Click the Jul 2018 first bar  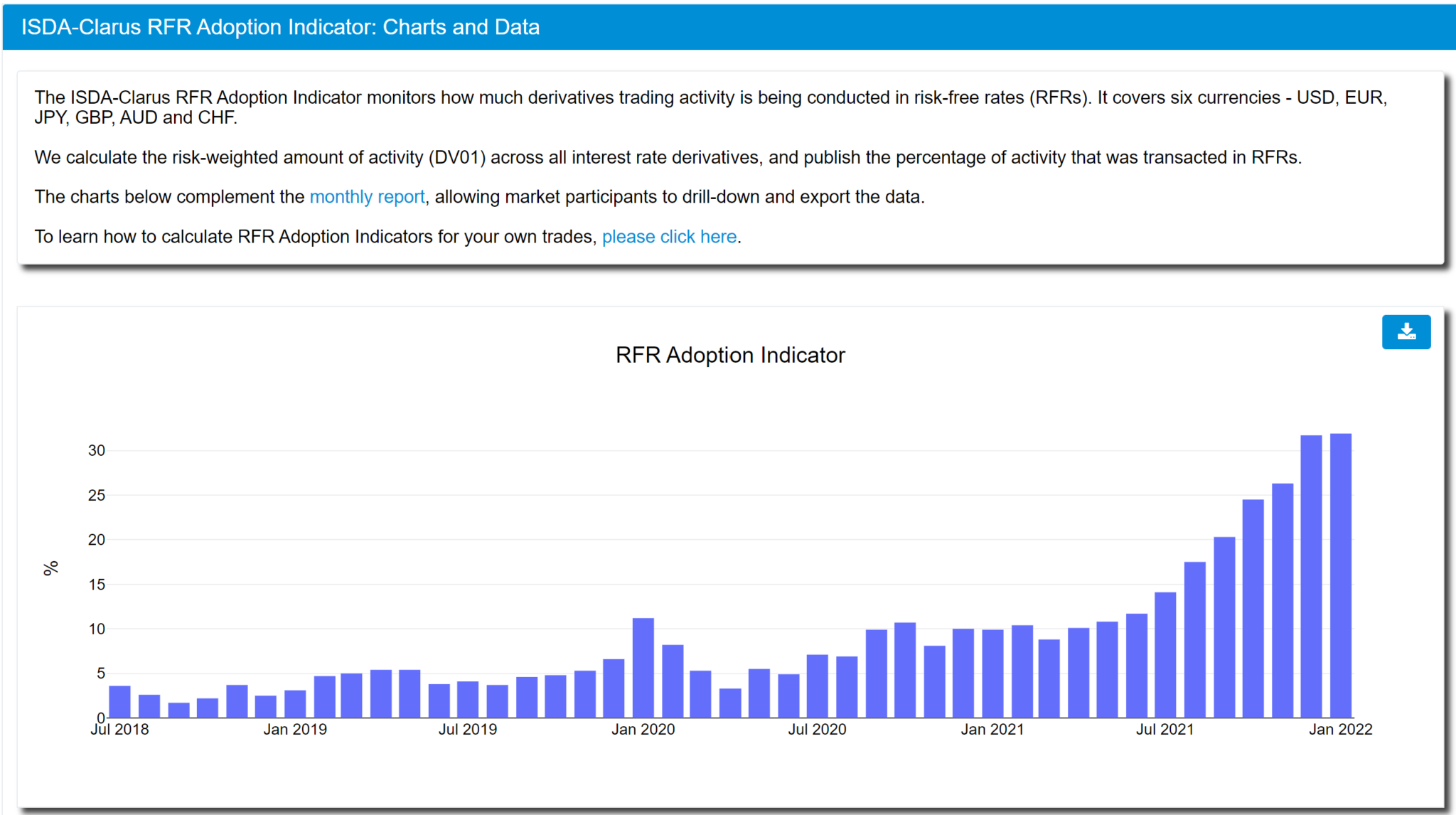click(118, 701)
